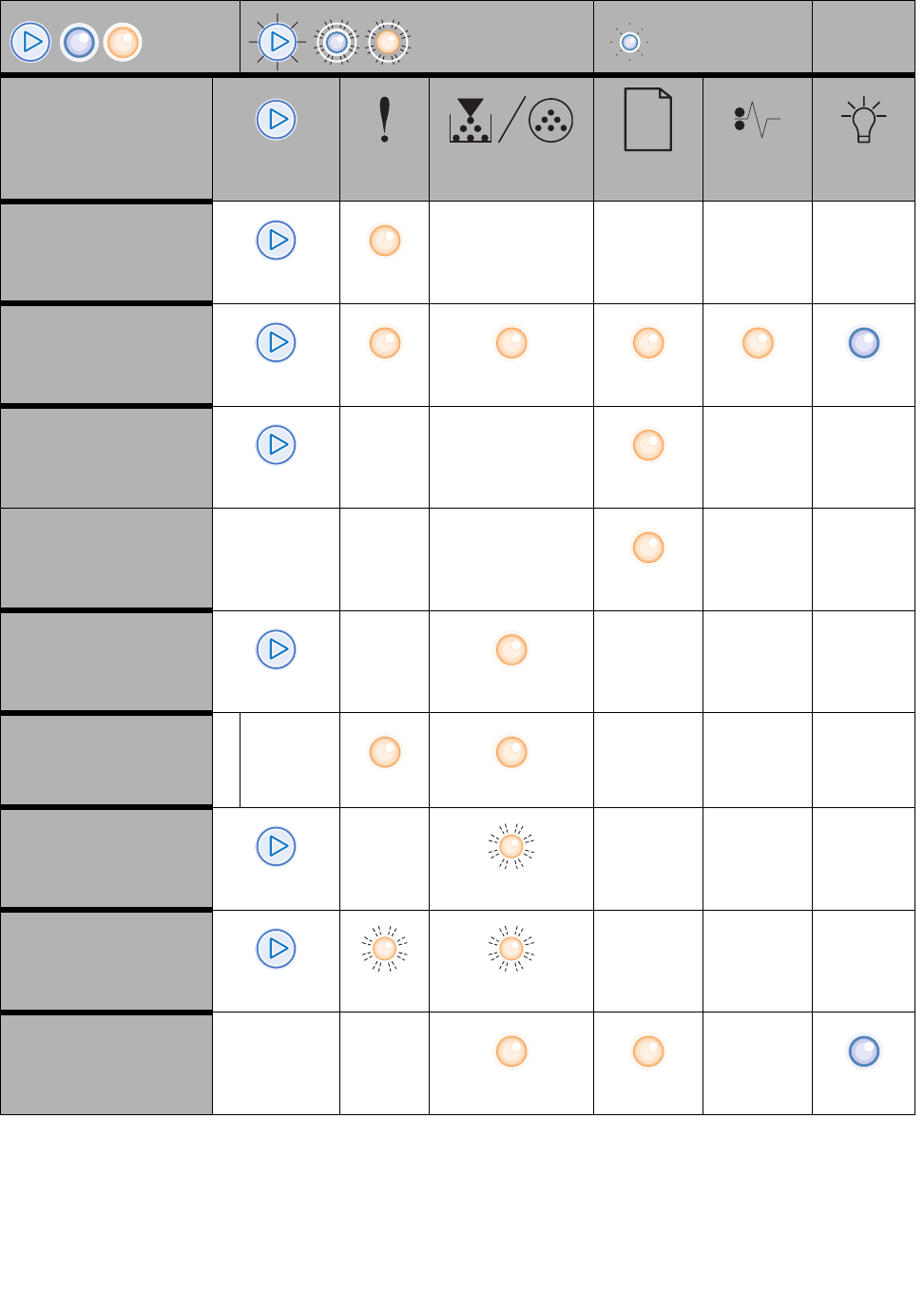
Task: Click the large blinking blue light in top legend
Action: tap(336, 42)
